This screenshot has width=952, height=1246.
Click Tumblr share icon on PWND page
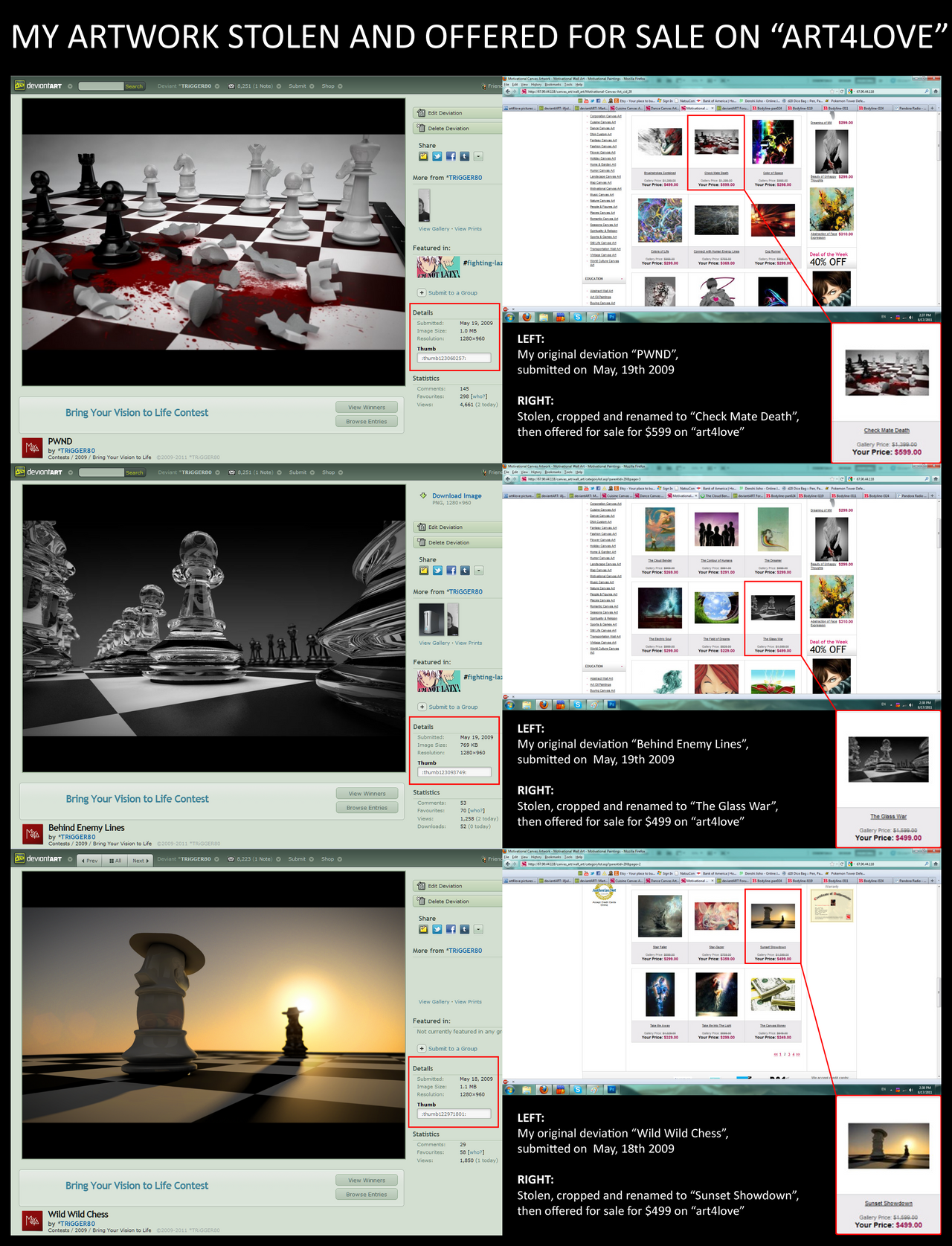pyautogui.click(x=464, y=156)
